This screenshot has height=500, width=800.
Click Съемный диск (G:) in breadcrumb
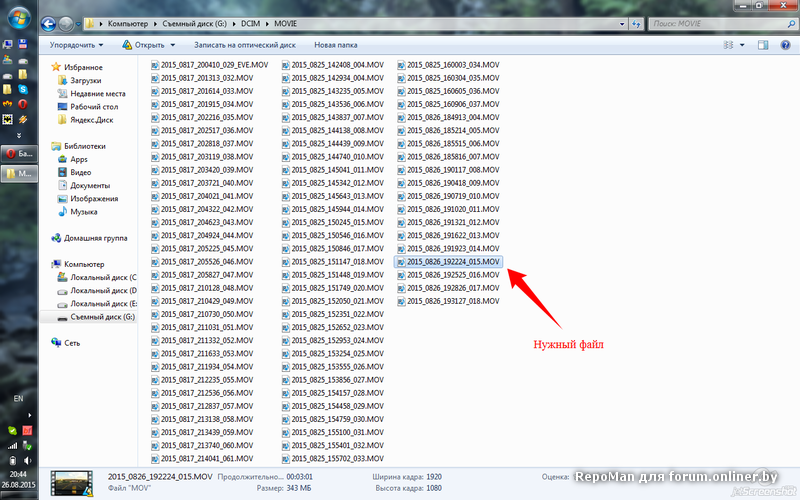[194, 23]
